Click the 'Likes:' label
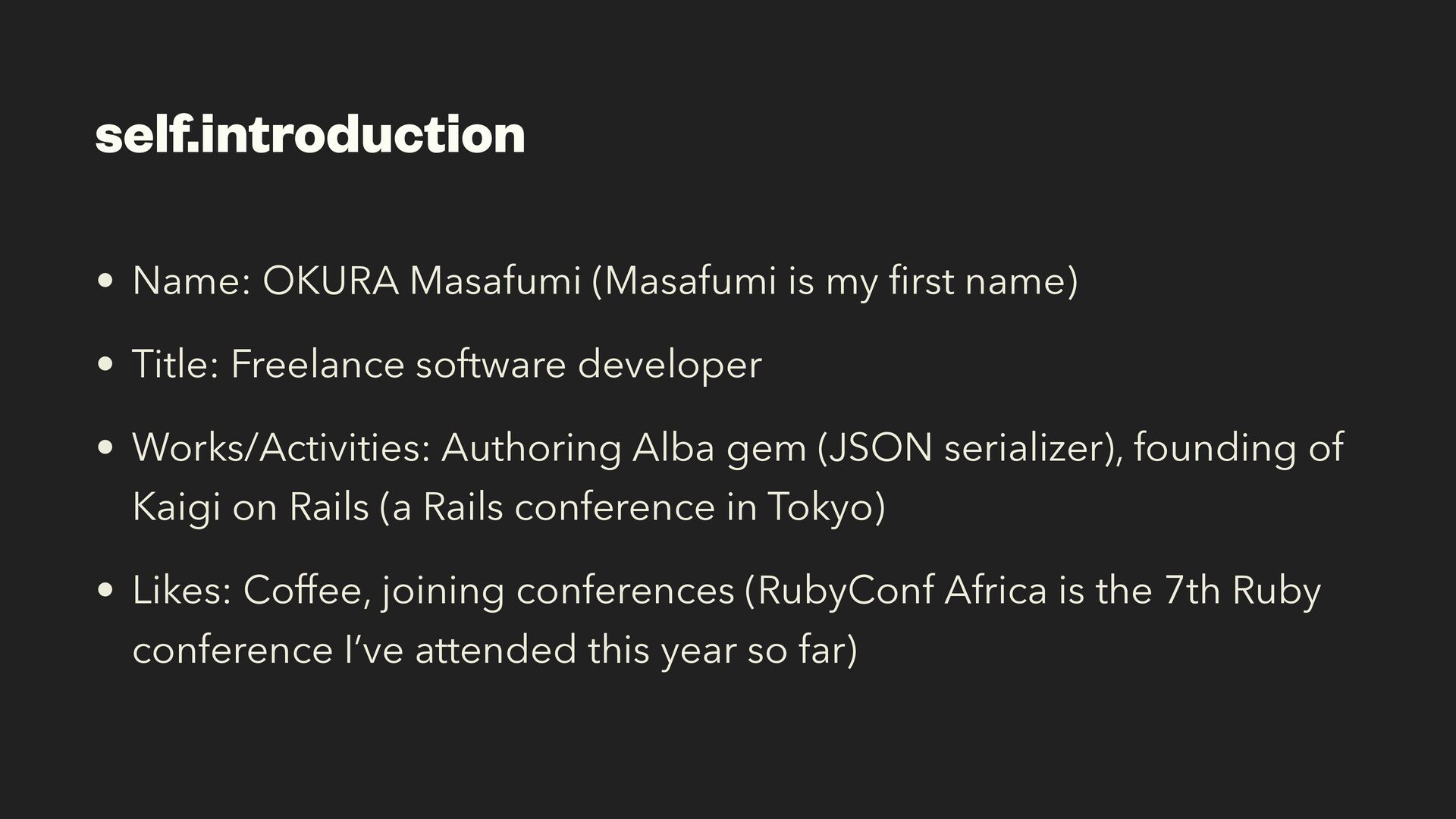This screenshot has width=1456, height=819. (x=182, y=590)
